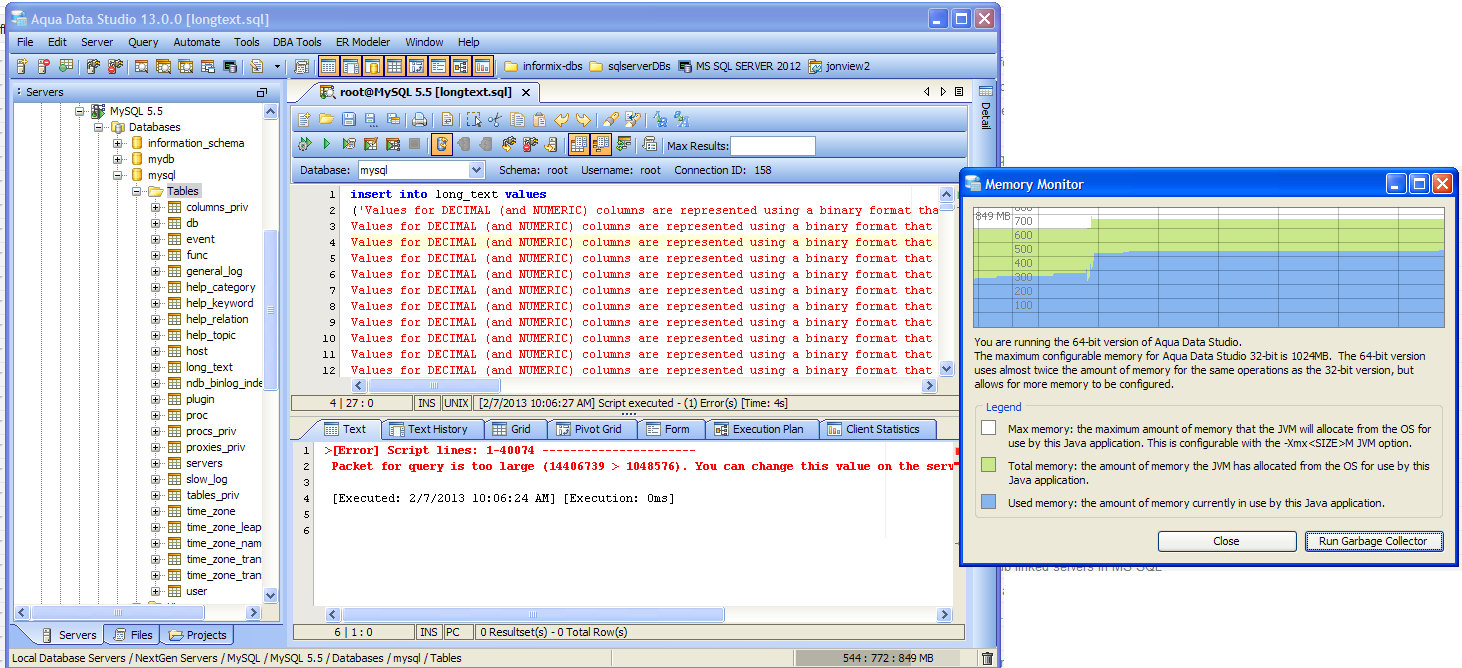Click the Commit transaction icon

pos(463,145)
